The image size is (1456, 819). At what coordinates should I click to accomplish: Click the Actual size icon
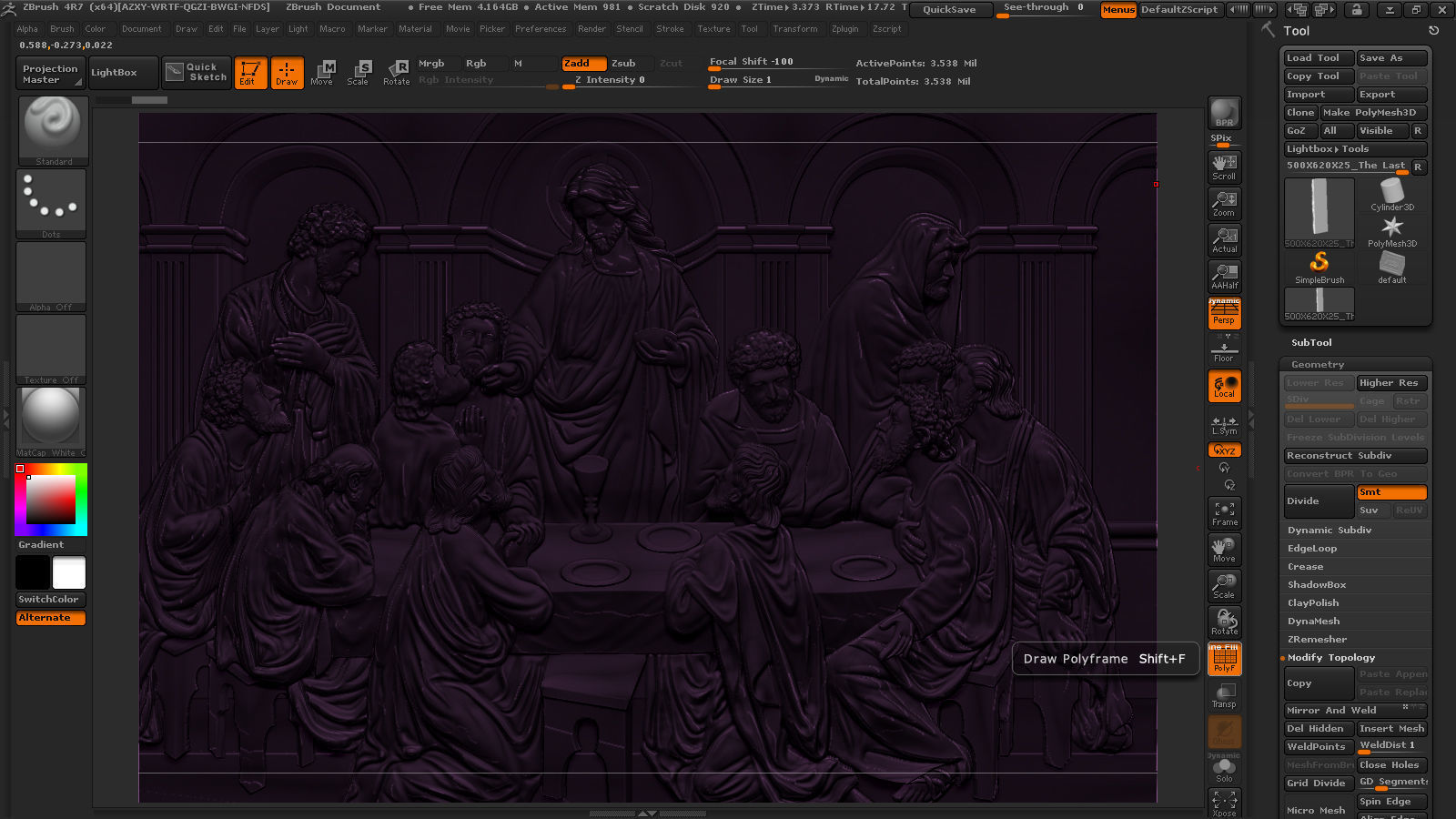pos(1224,239)
